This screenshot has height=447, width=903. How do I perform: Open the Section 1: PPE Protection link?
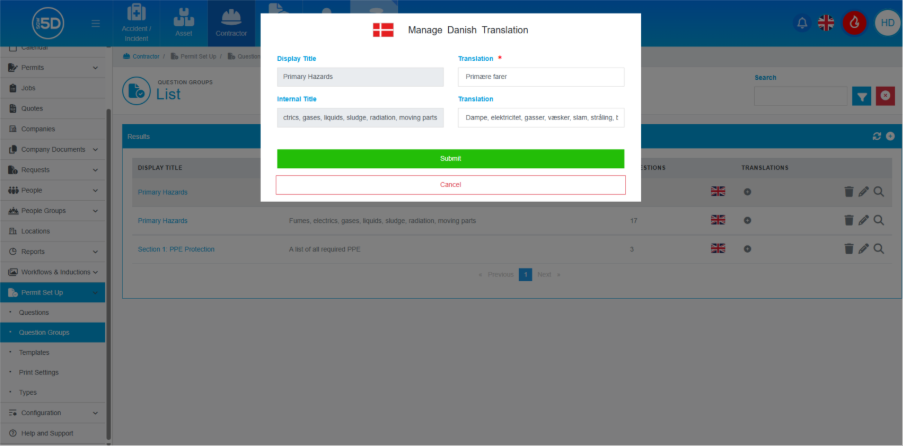[x=176, y=249]
